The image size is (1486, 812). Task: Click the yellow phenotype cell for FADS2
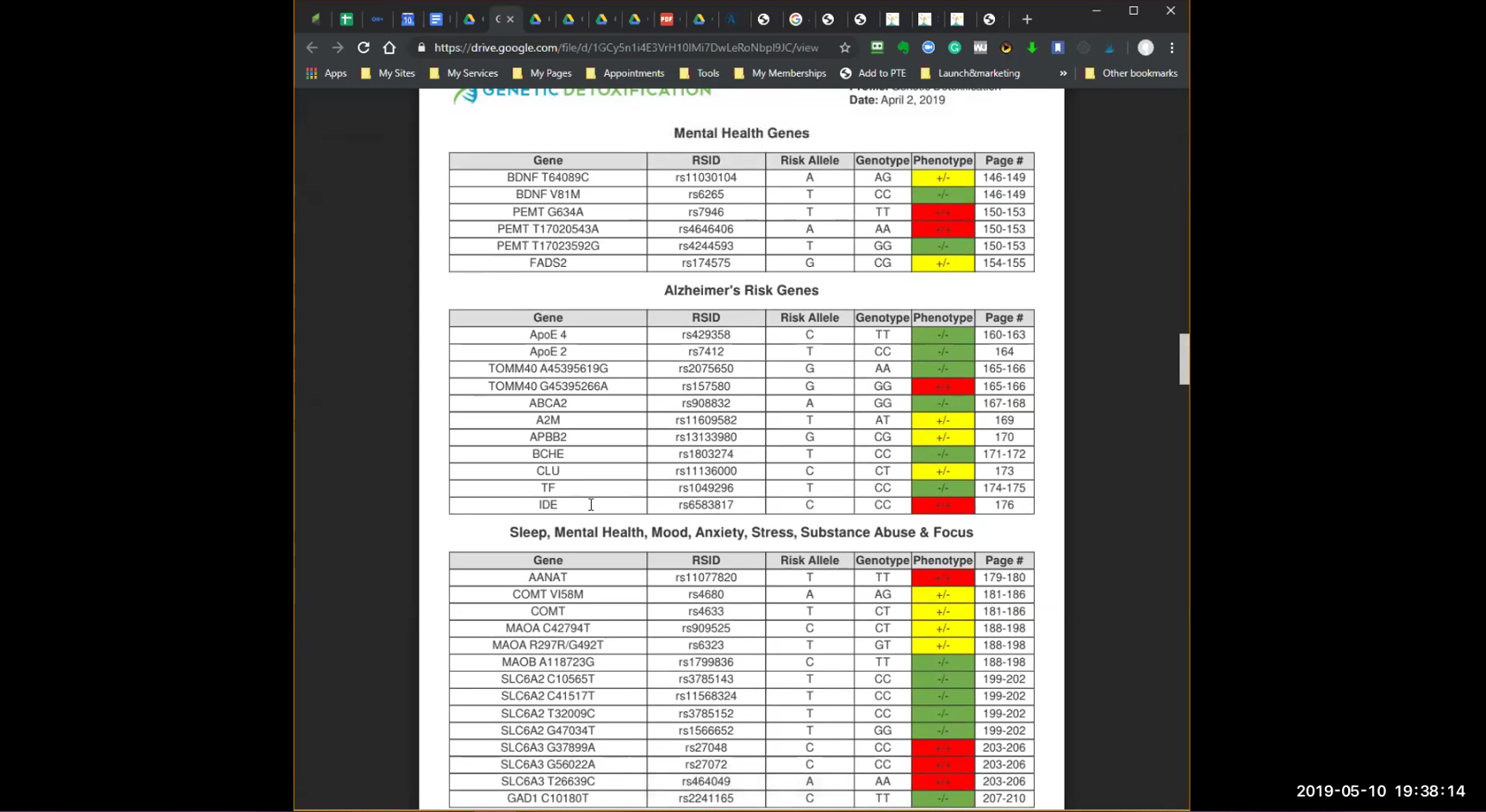click(943, 263)
